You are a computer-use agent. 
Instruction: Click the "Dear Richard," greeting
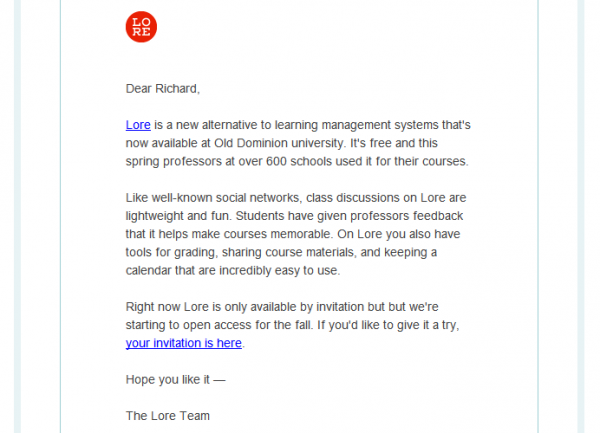(x=163, y=89)
